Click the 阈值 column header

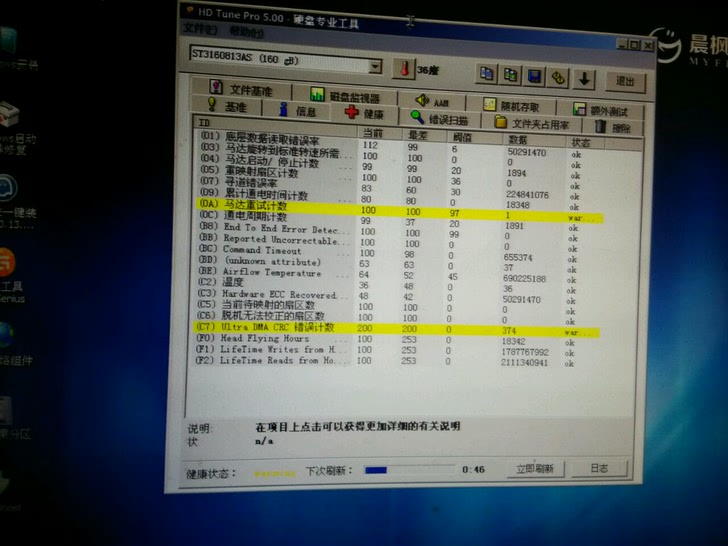[474, 137]
